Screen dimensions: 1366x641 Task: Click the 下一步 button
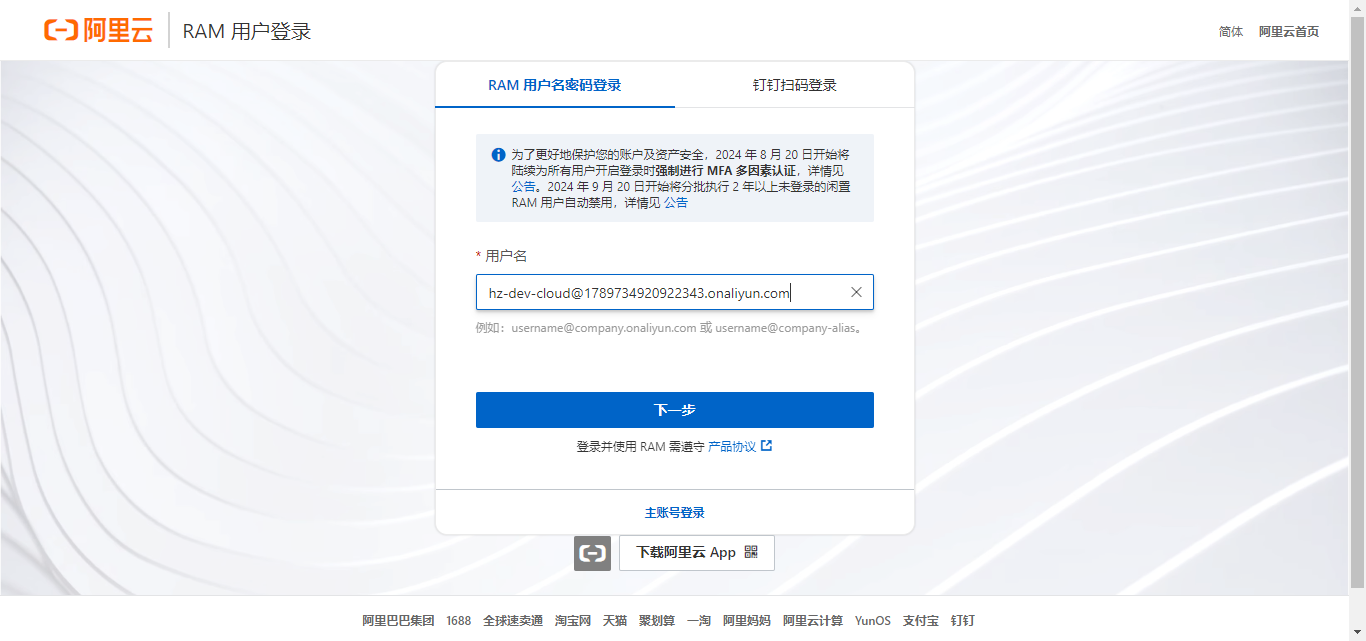[675, 410]
